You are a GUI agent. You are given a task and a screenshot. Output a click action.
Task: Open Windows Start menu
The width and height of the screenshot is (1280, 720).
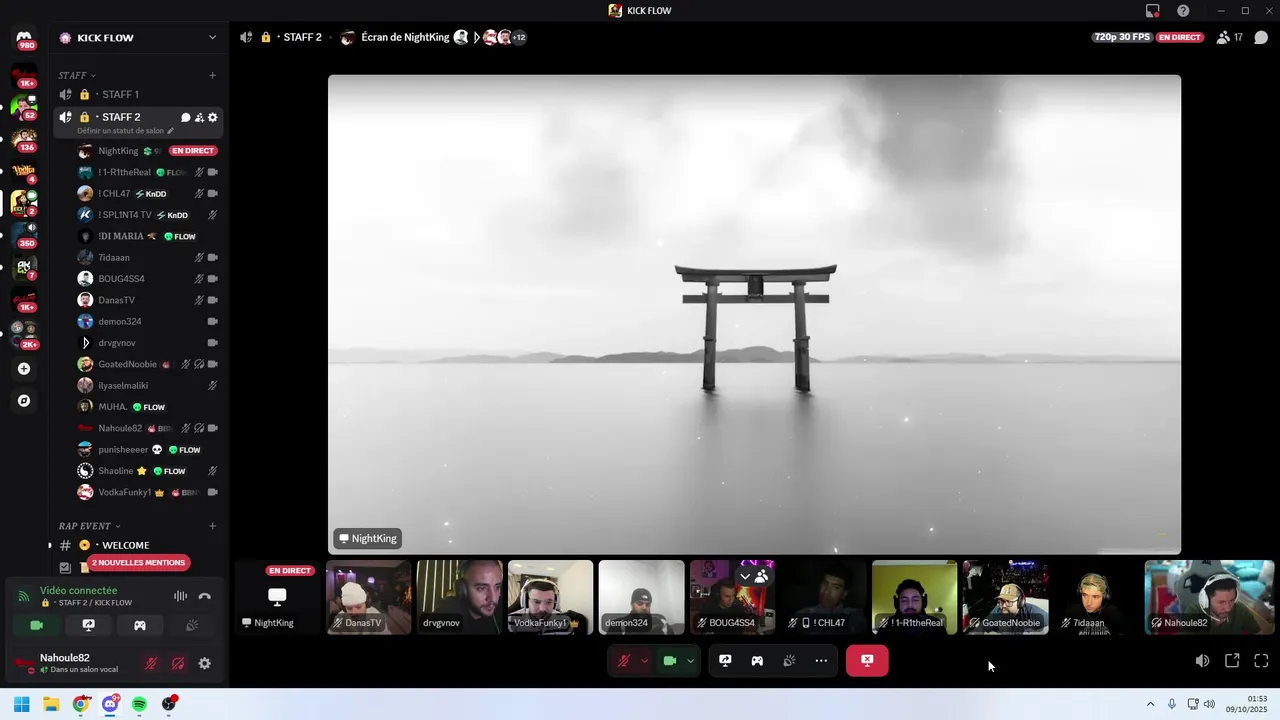(x=21, y=704)
